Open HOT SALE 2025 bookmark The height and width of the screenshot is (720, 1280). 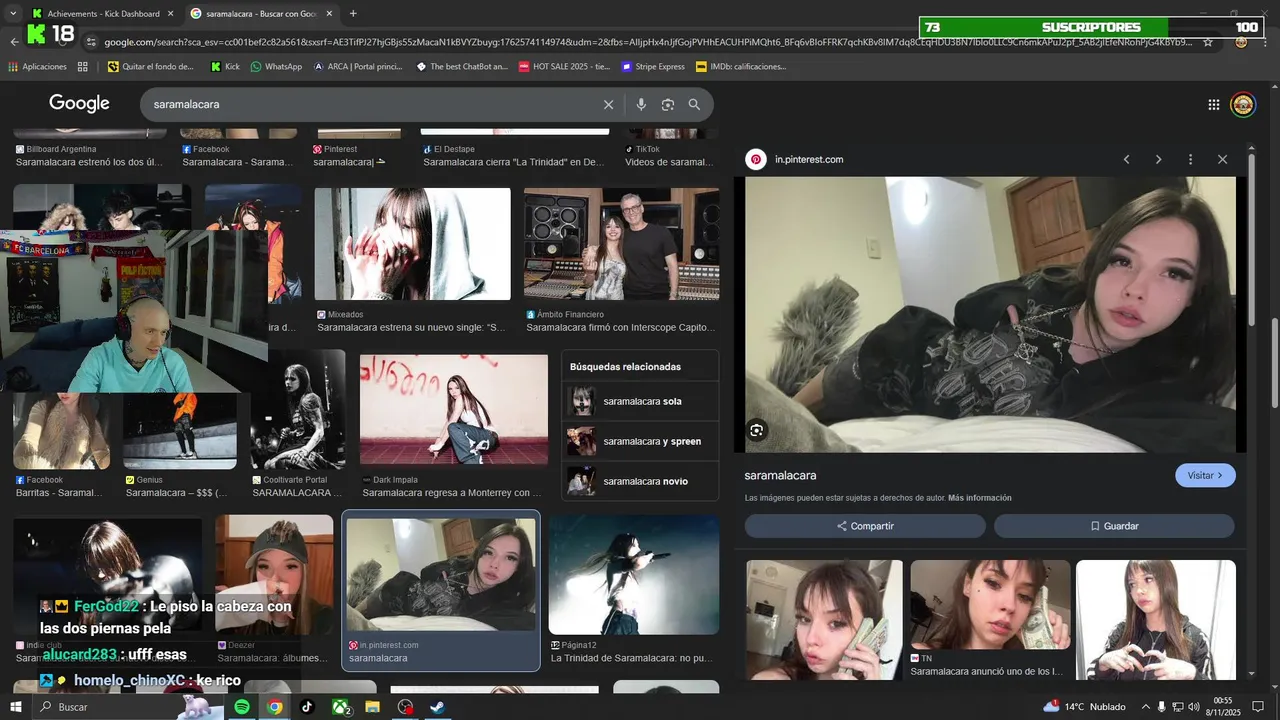click(565, 67)
